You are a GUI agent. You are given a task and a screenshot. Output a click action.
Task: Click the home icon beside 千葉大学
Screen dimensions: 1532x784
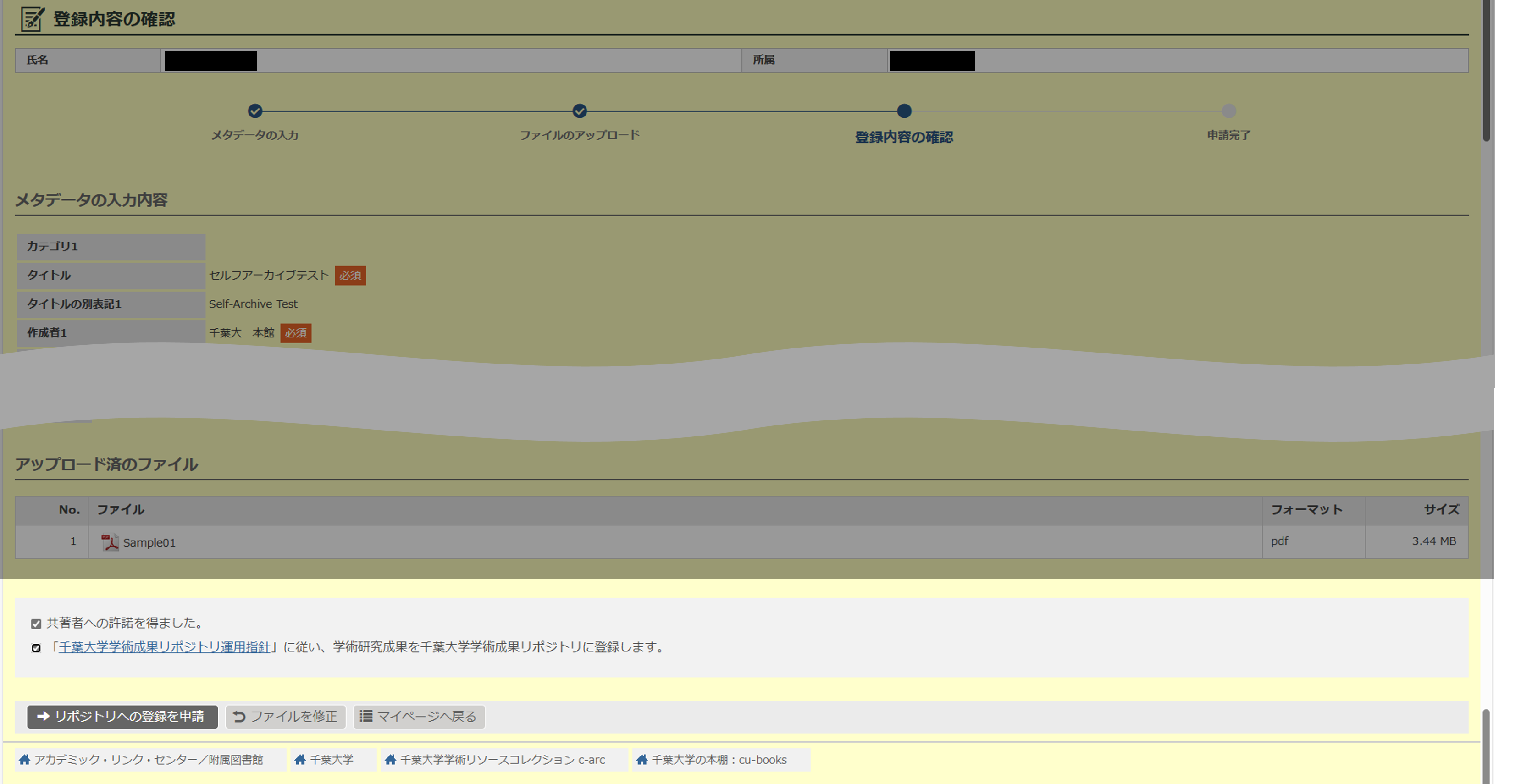(300, 759)
